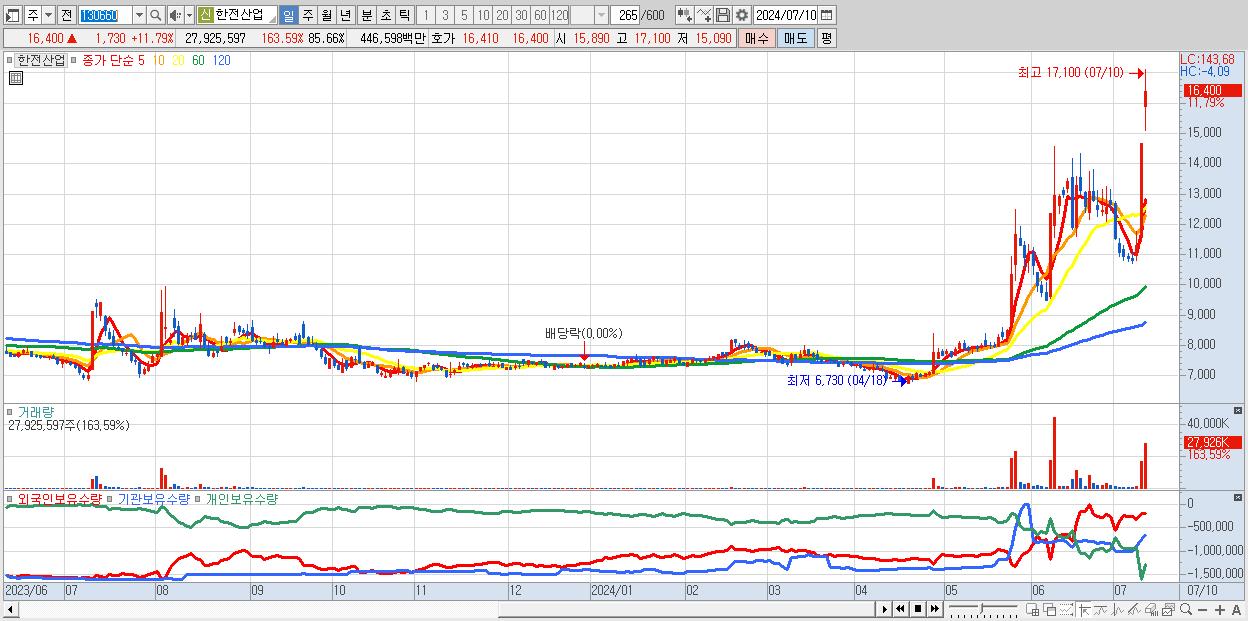Click the 기관보유수량 indicator label
Image resolution: width=1248 pixels, height=621 pixels.
pyautogui.click(x=152, y=498)
